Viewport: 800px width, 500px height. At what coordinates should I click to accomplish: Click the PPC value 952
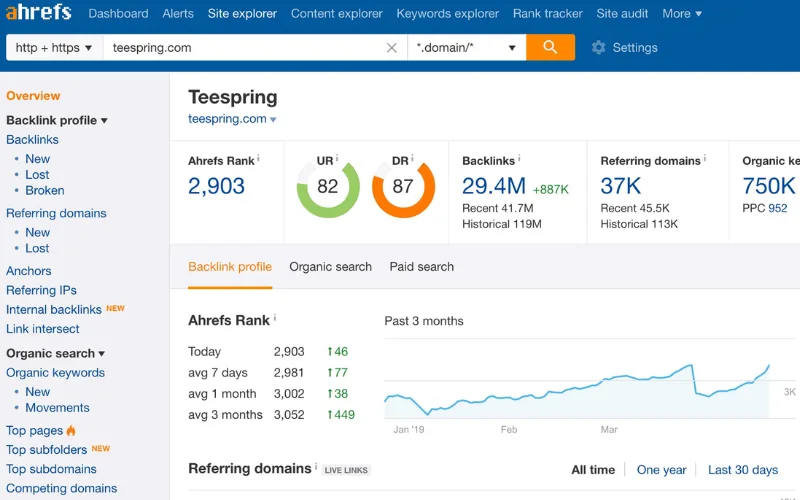778,209
